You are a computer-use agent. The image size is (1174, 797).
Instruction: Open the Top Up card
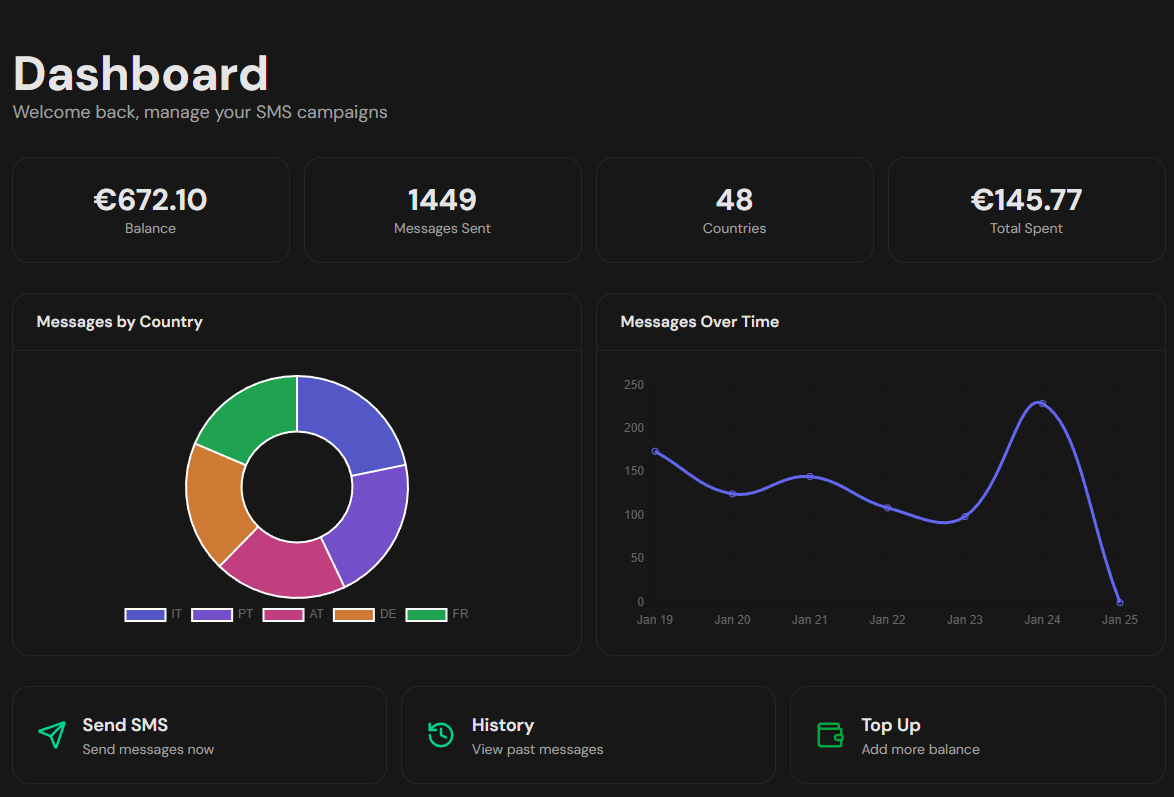pos(978,735)
